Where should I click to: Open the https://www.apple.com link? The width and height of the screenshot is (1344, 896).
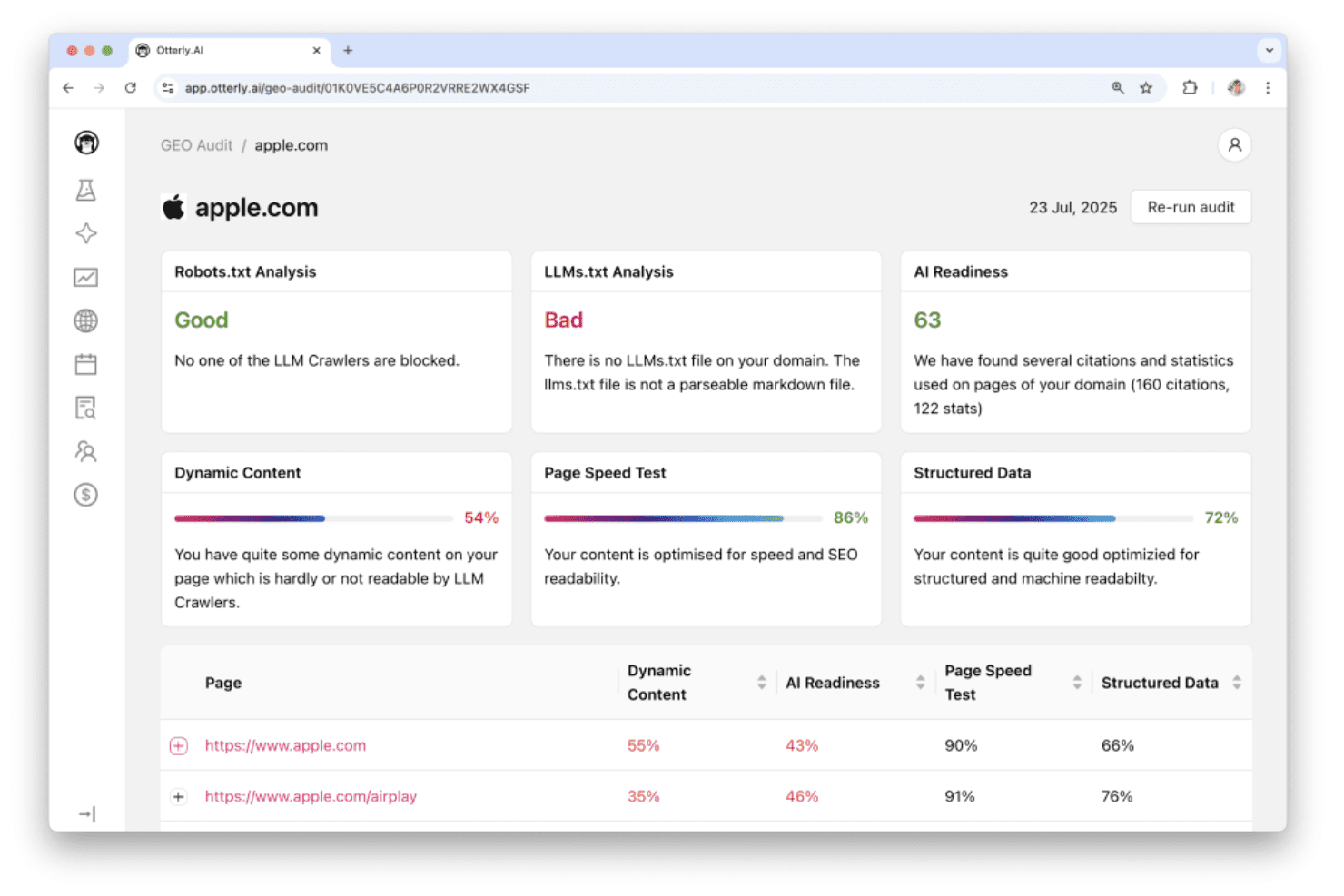tap(285, 746)
